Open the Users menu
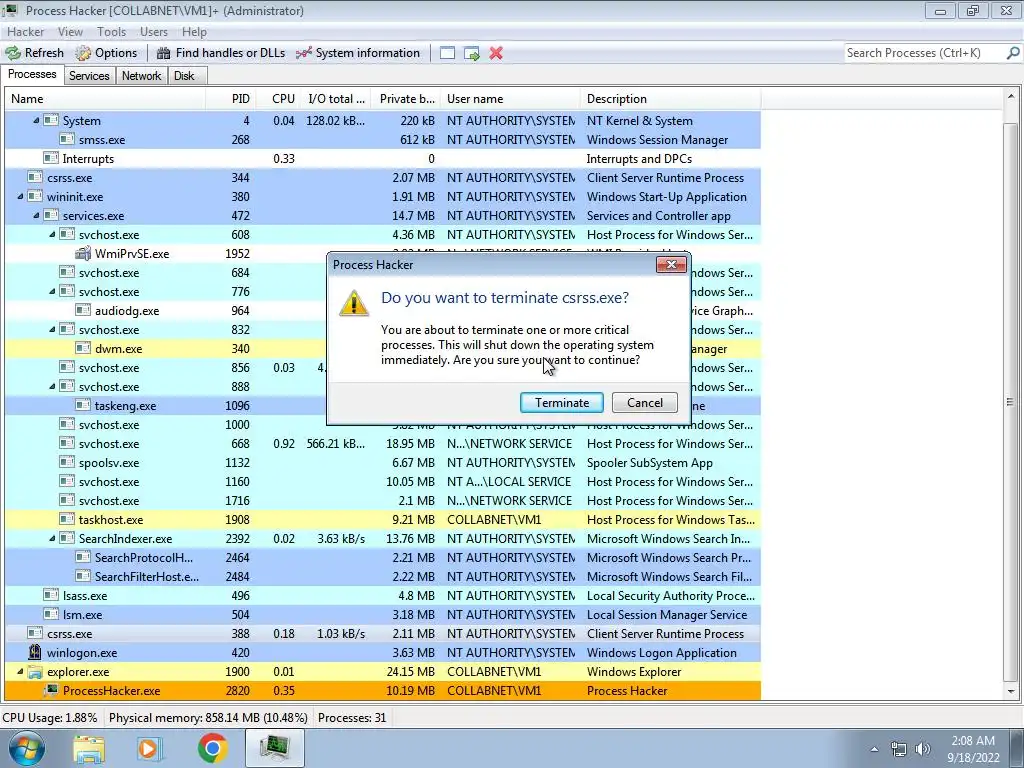This screenshot has width=1024, height=768. pos(153,31)
